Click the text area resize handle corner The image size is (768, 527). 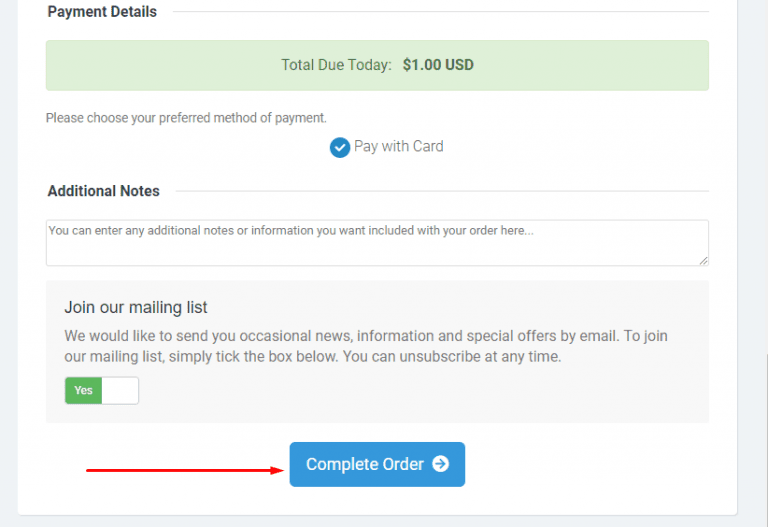(x=703, y=261)
